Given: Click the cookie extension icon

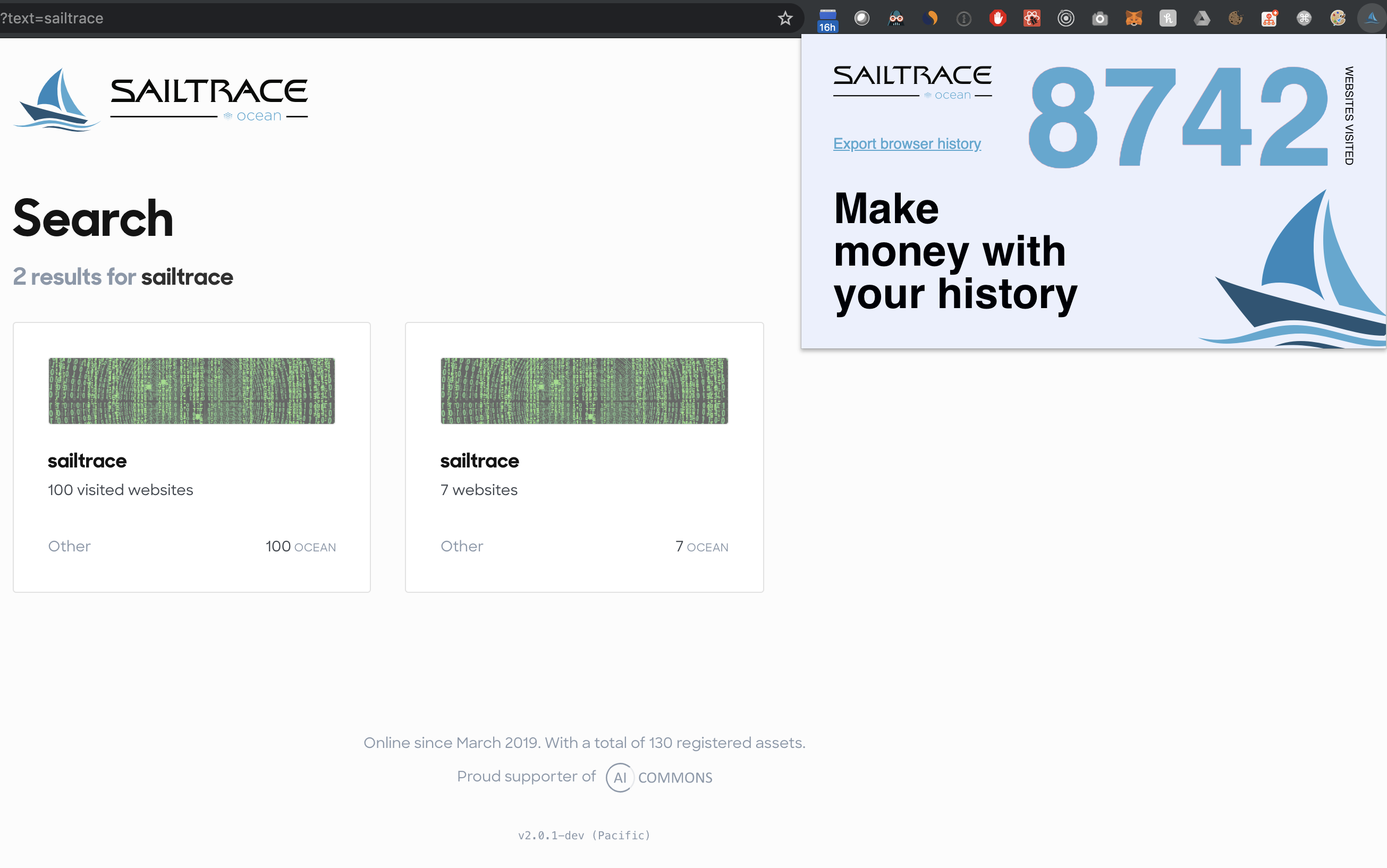Looking at the screenshot, I should click(1236, 19).
